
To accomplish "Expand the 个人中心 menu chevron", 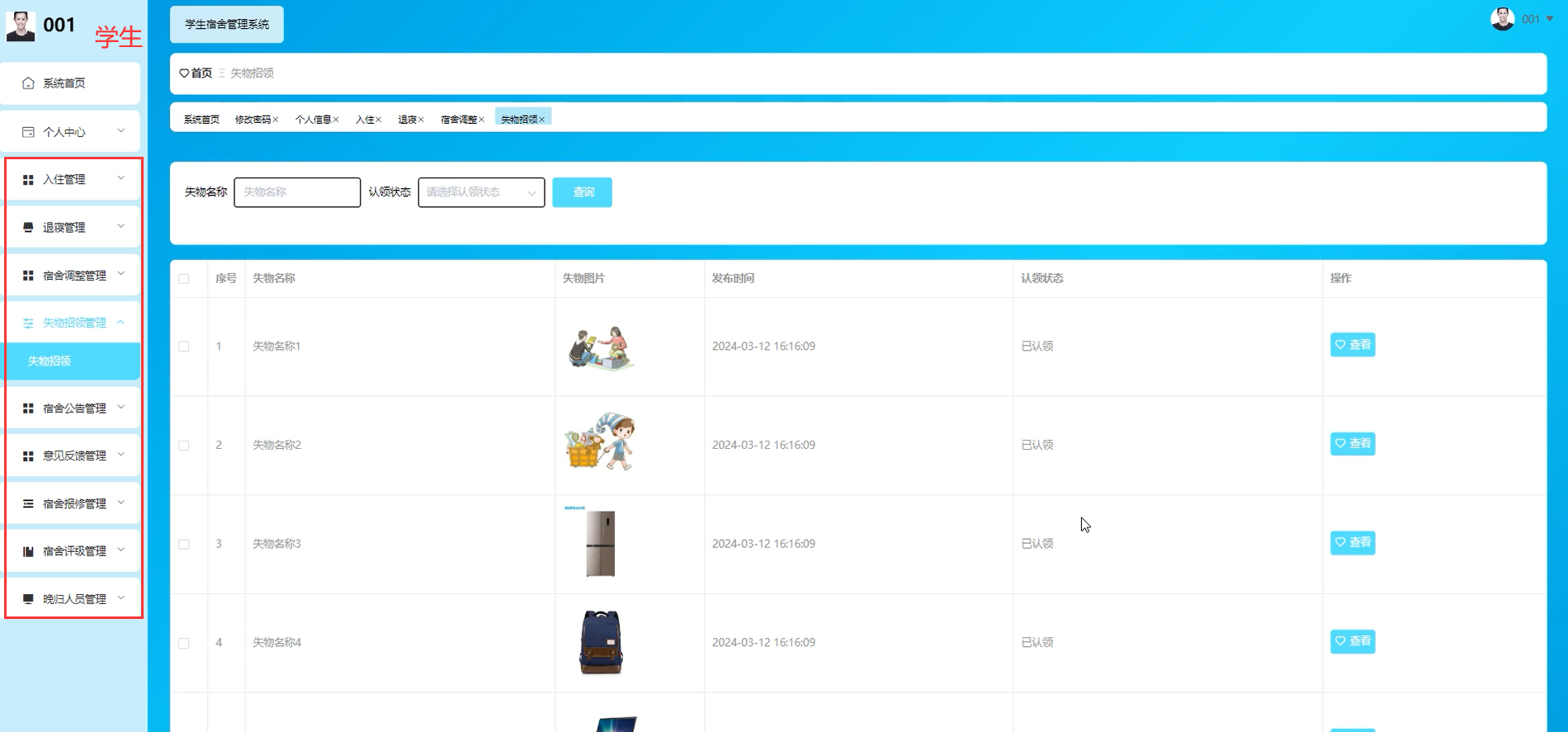I will (x=121, y=131).
